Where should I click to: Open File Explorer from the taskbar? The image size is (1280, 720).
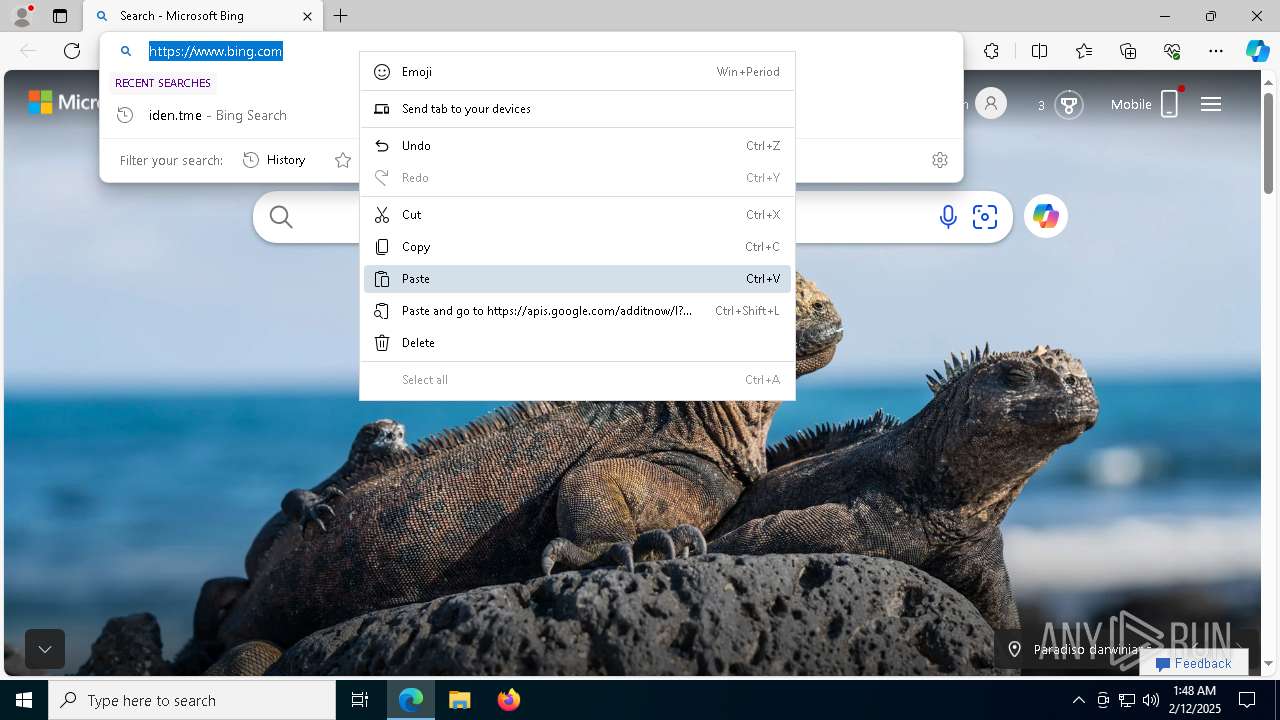tap(459, 700)
